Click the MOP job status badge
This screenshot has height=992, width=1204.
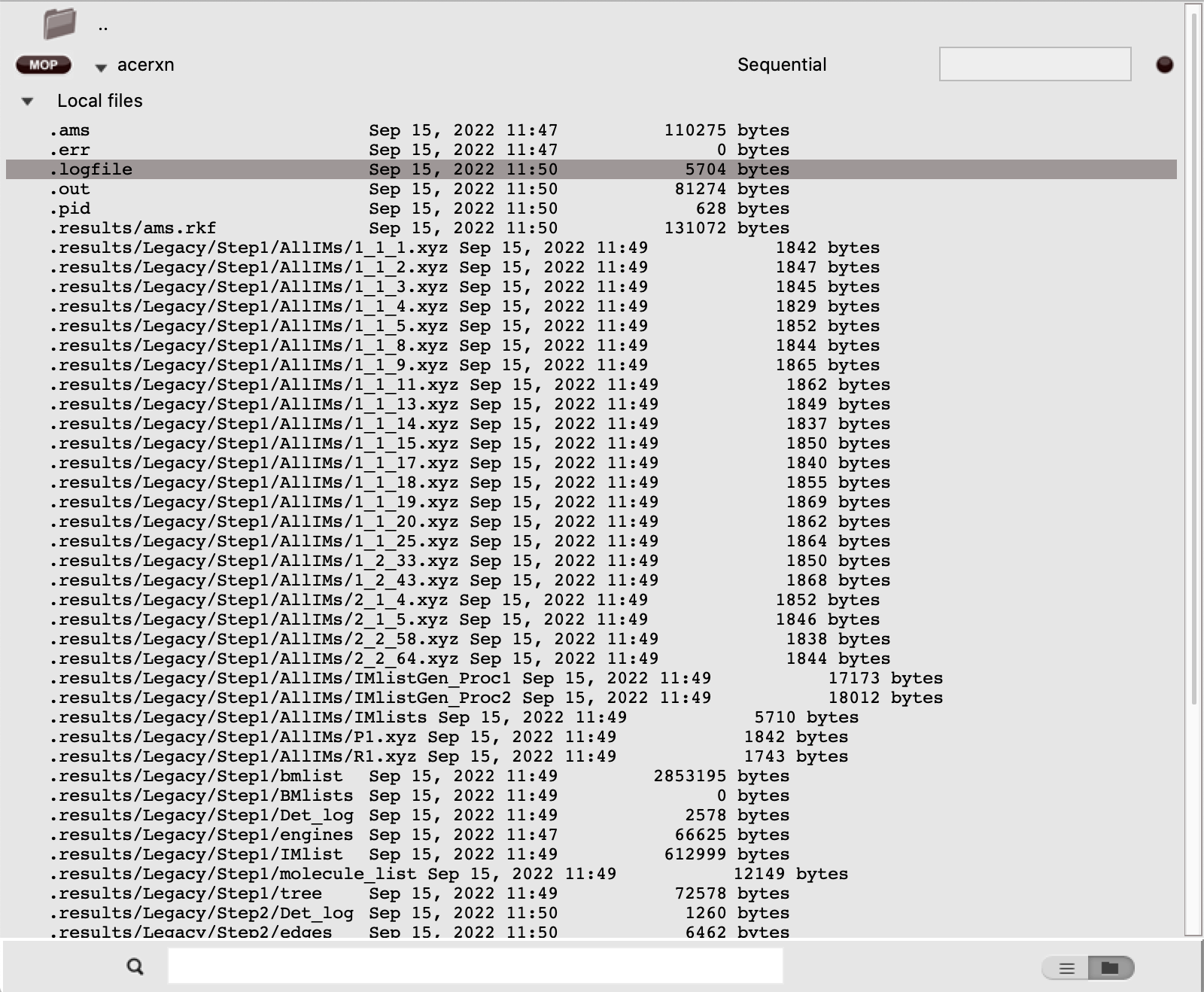click(43, 65)
